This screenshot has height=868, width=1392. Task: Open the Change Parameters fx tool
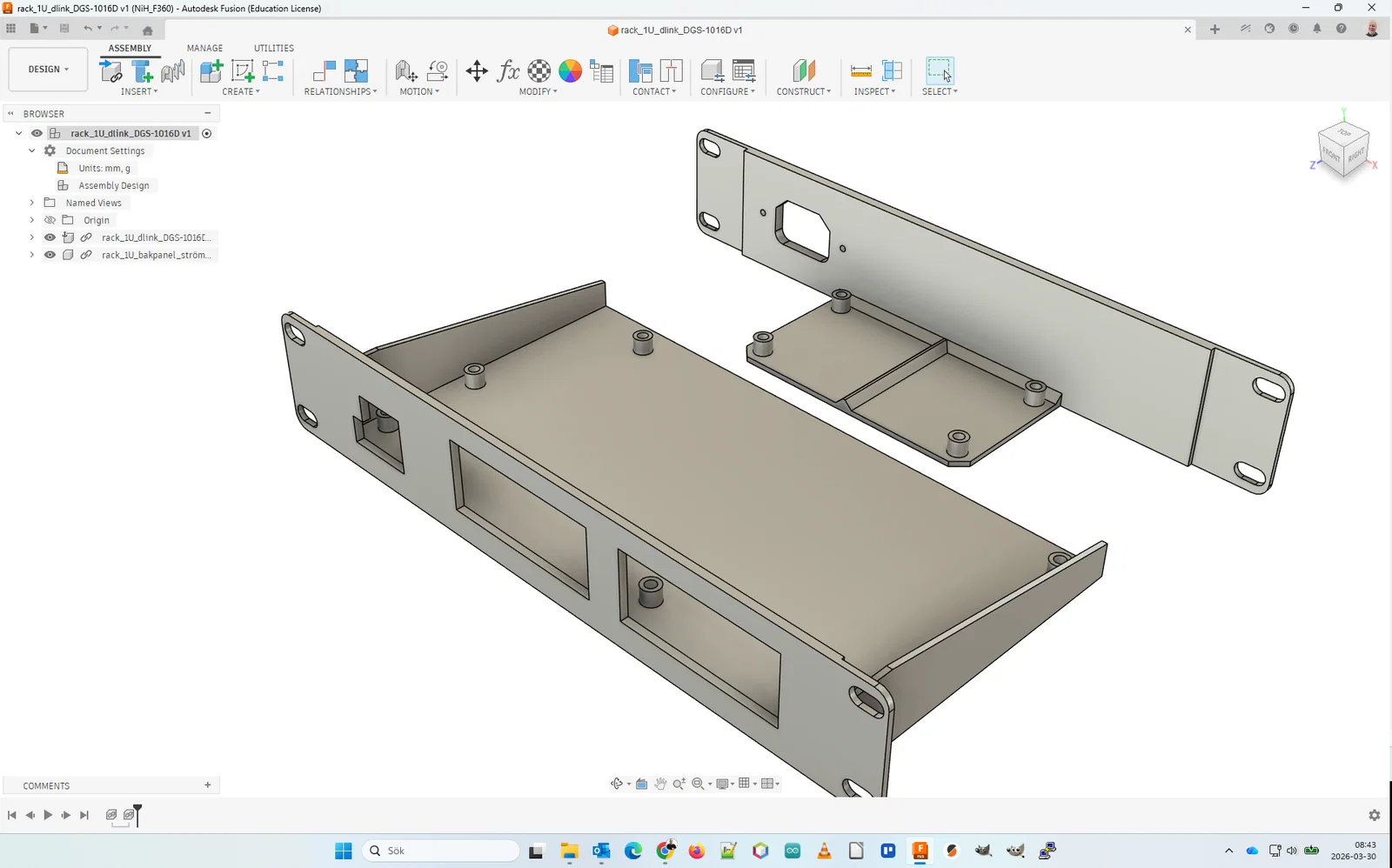[508, 71]
